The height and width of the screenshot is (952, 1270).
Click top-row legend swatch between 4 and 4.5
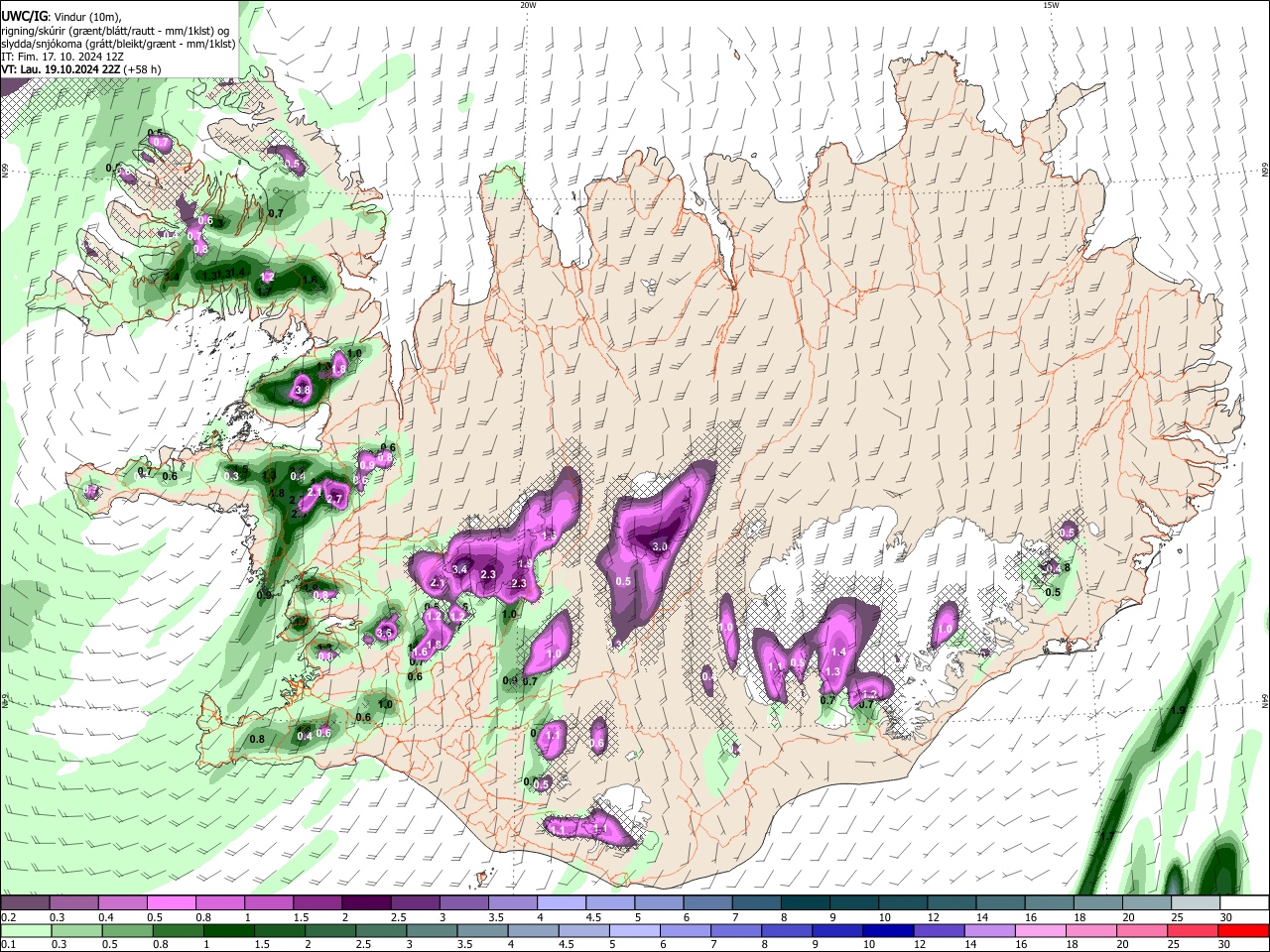point(562,903)
